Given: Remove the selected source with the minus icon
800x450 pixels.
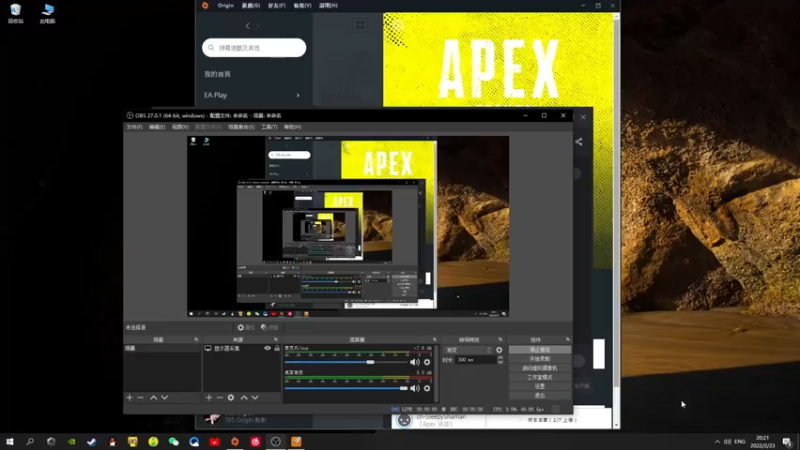Looking at the screenshot, I should pos(219,397).
